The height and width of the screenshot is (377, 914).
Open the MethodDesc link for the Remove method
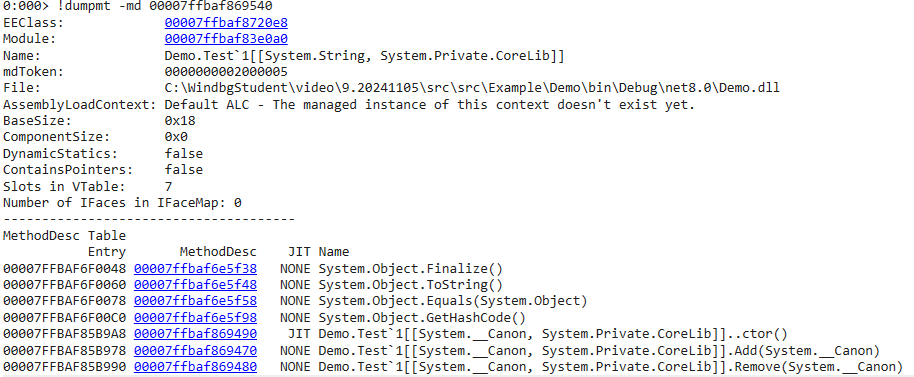click(x=195, y=367)
